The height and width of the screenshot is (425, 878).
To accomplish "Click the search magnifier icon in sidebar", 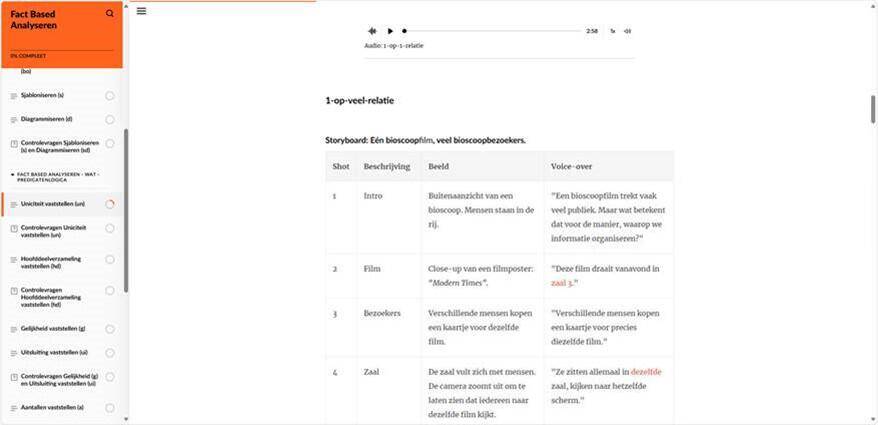I will pyautogui.click(x=110, y=14).
